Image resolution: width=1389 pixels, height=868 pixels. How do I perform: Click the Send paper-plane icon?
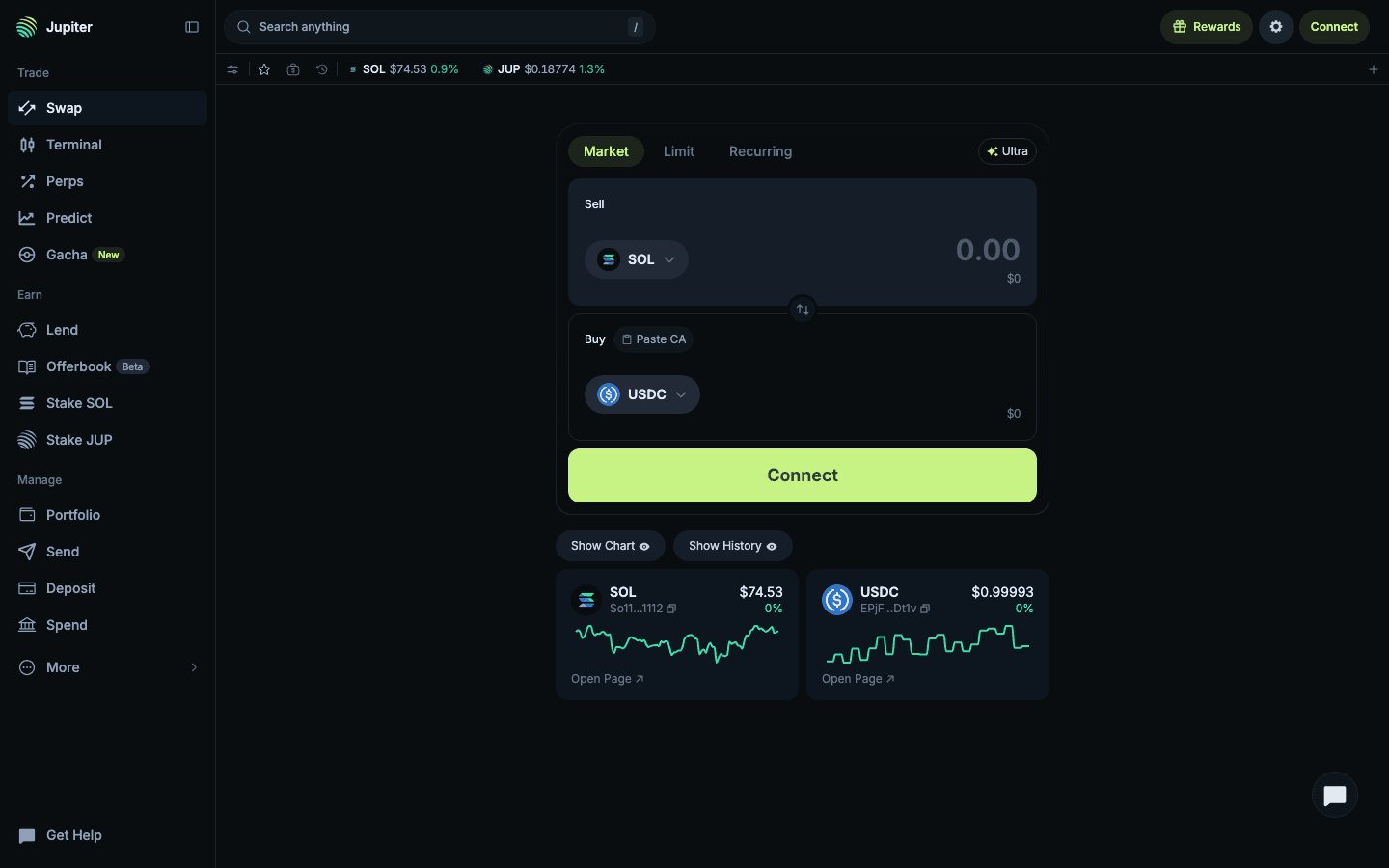(x=27, y=552)
